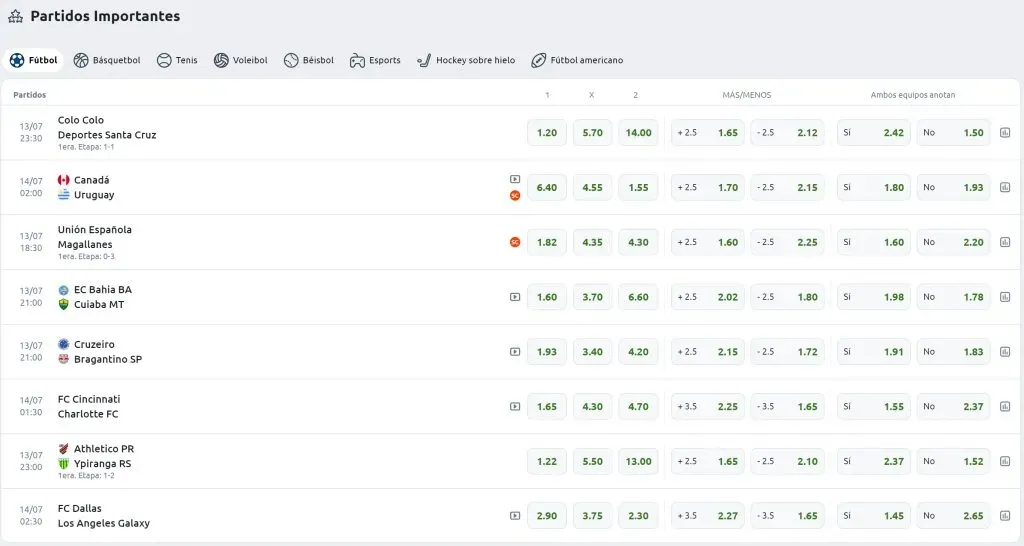Choose over 3.5 at 2.27 for FC Dallas
This screenshot has width=1024, height=546.
[708, 516]
